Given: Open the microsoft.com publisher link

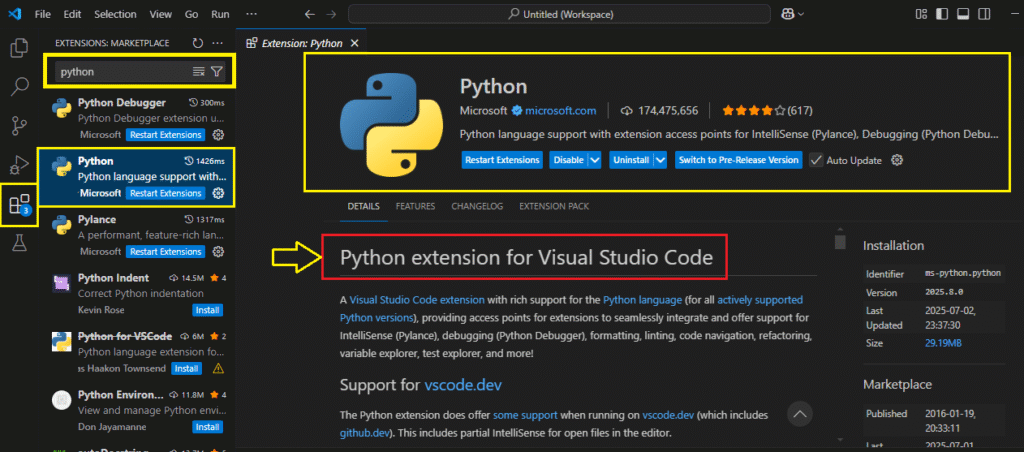Looking at the screenshot, I should click(560, 111).
